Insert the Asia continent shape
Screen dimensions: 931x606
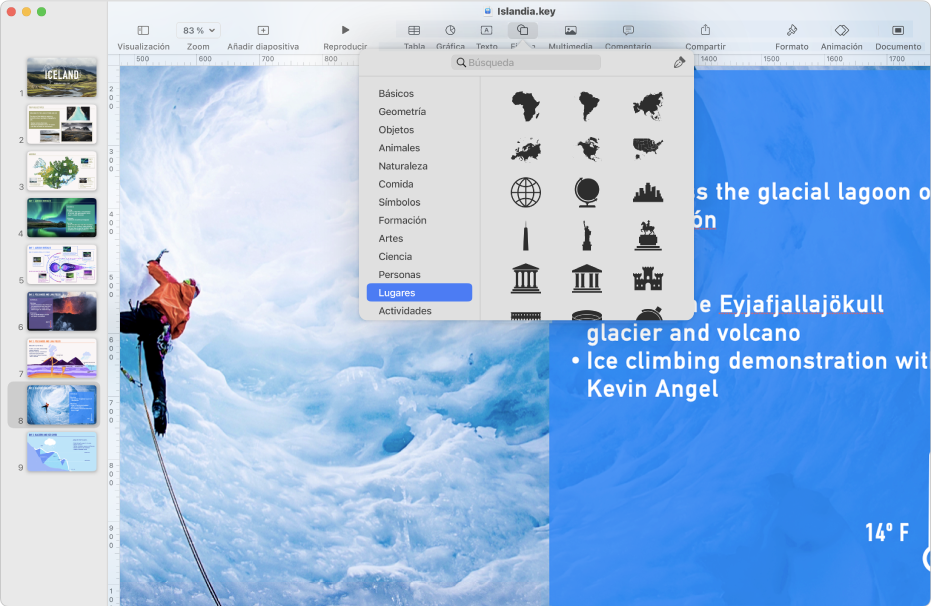(648, 106)
